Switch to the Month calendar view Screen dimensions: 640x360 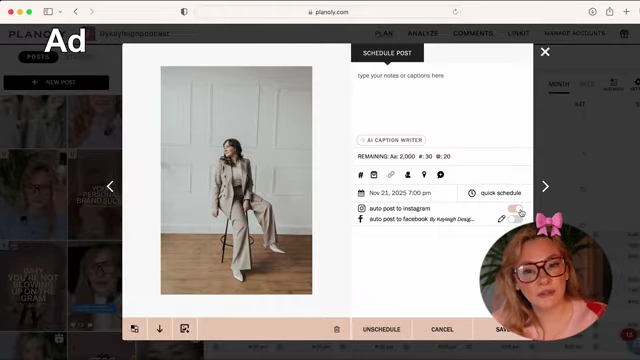click(559, 84)
